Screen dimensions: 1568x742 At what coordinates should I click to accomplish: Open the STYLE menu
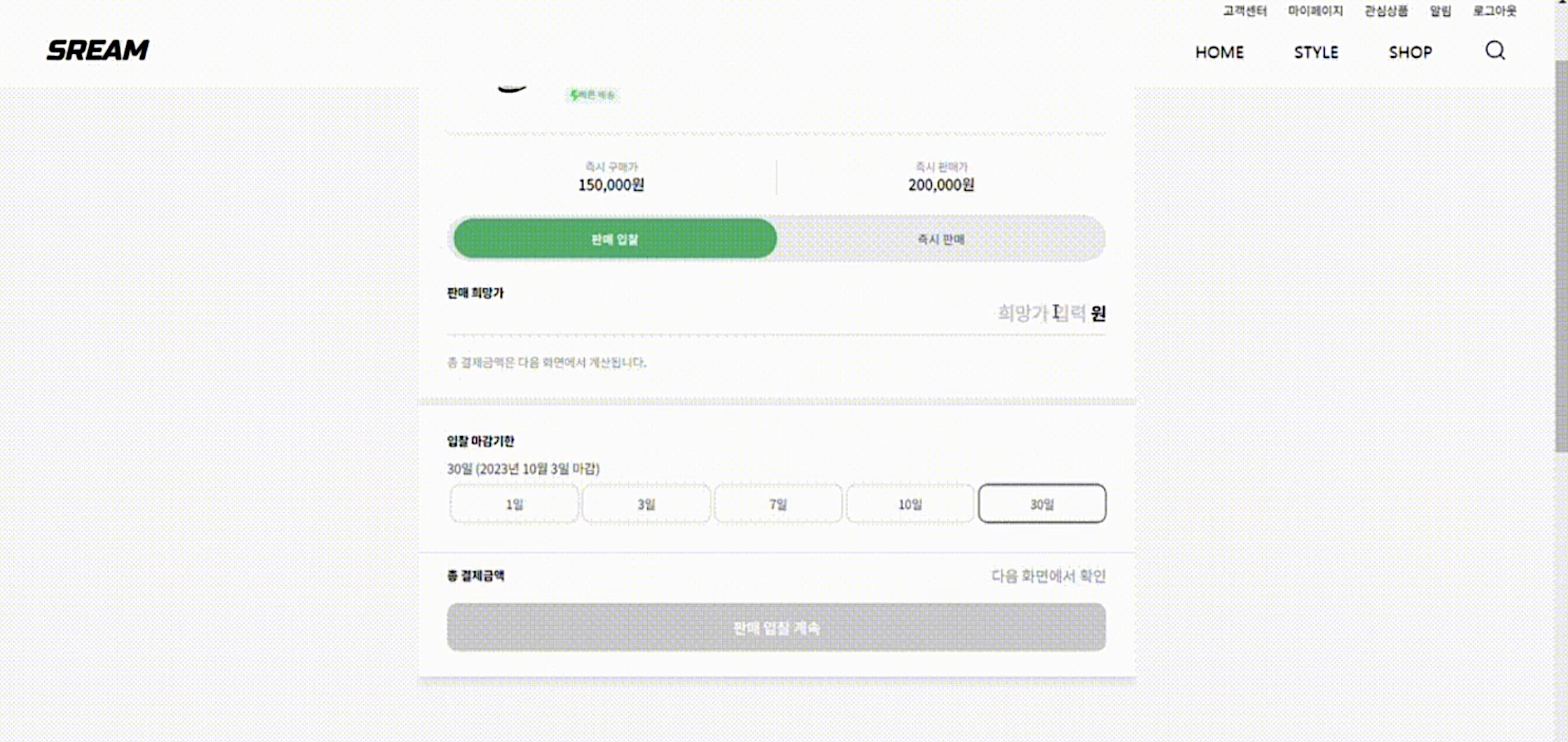[1316, 52]
